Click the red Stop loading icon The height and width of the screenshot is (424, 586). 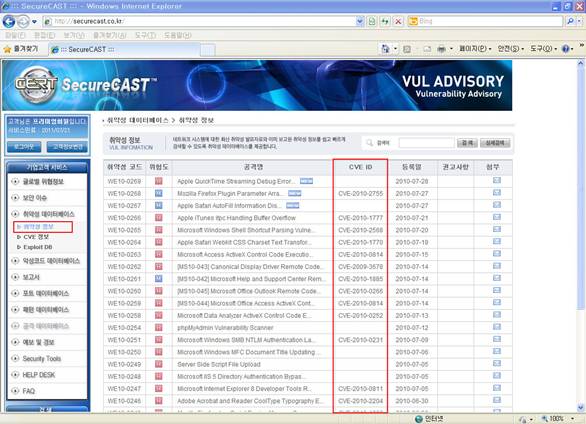tap(398, 21)
